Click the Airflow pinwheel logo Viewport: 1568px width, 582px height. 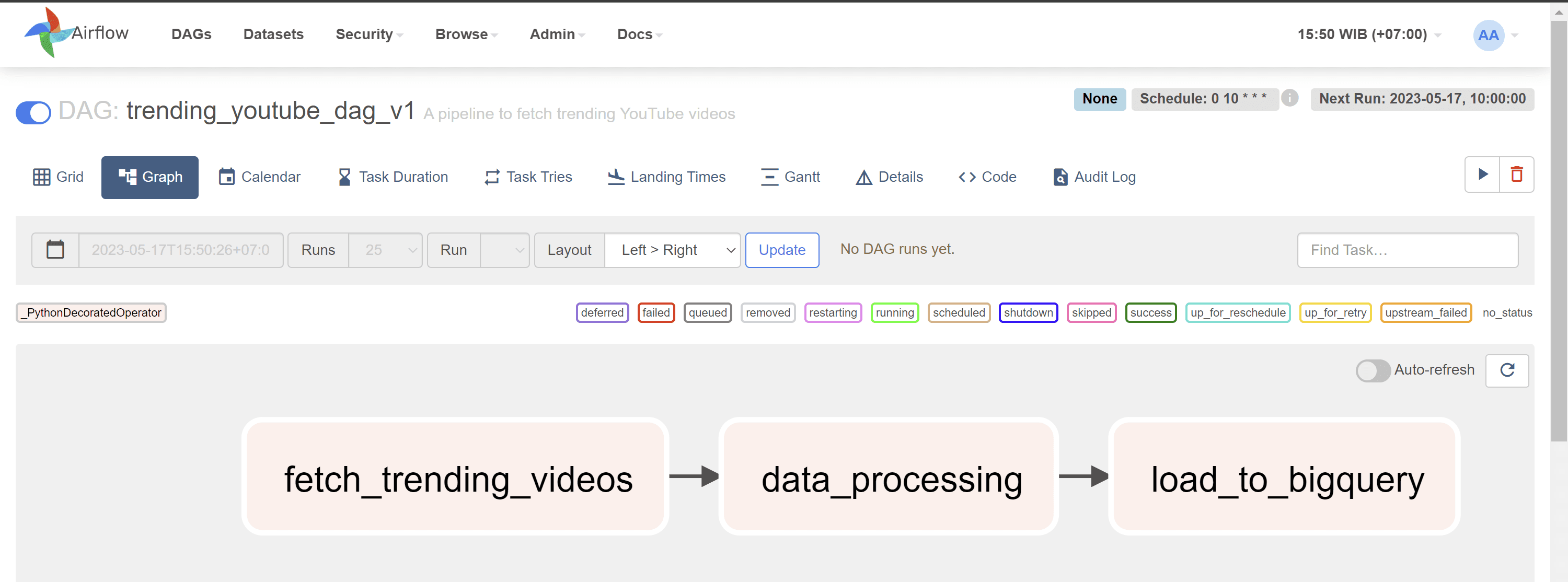pyautogui.click(x=49, y=32)
